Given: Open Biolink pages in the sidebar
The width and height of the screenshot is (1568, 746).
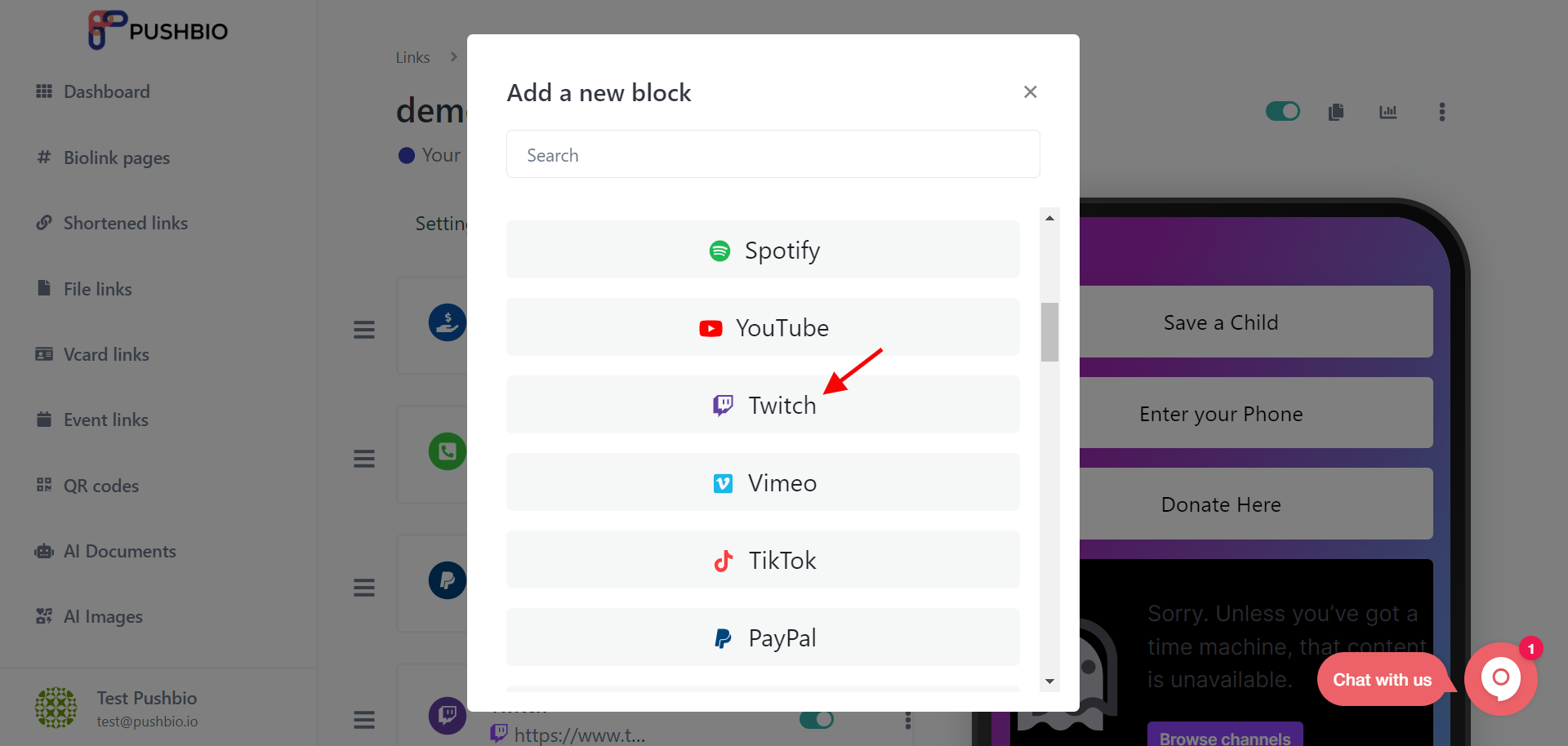Looking at the screenshot, I should (117, 158).
